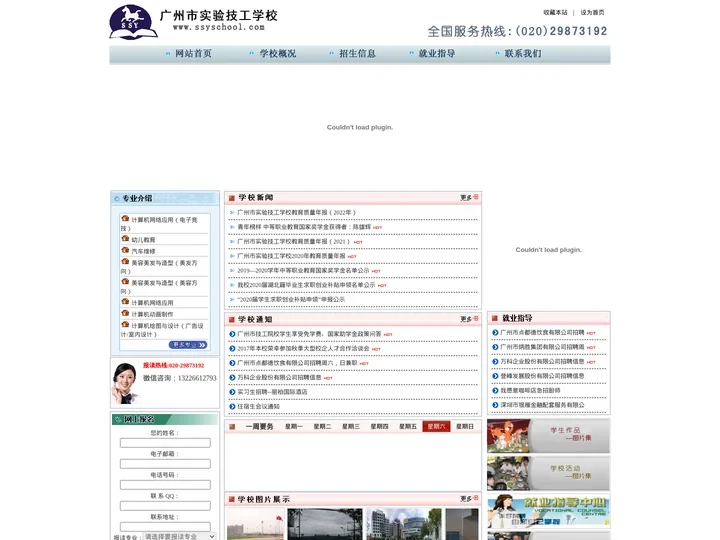Click arrow bullet before 我校2020届湖北籍毕业生 item
The height and width of the screenshot is (540, 720).
(232, 285)
